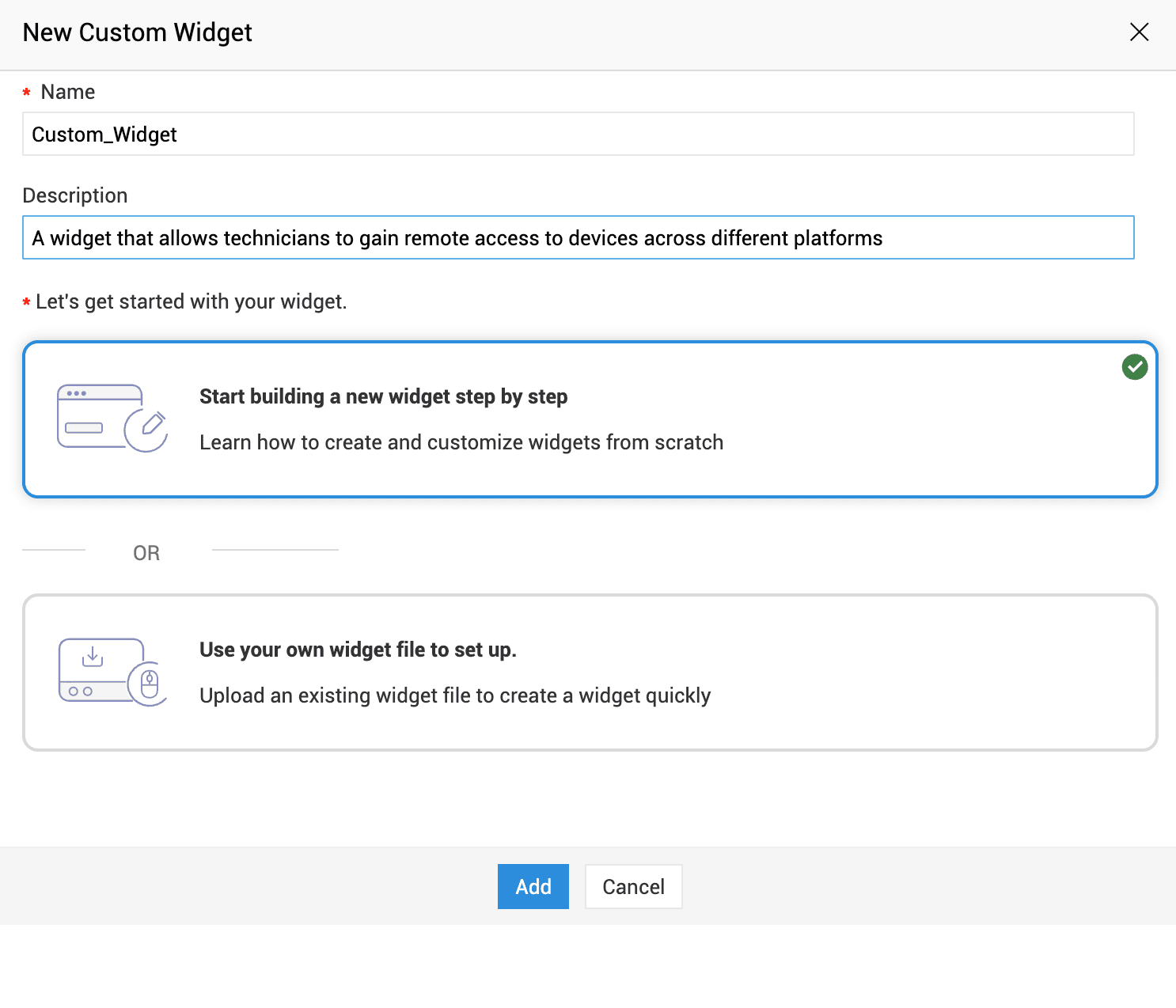The image size is (1176, 1008).
Task: Focus the Description text field
Action: pyautogui.click(x=578, y=237)
